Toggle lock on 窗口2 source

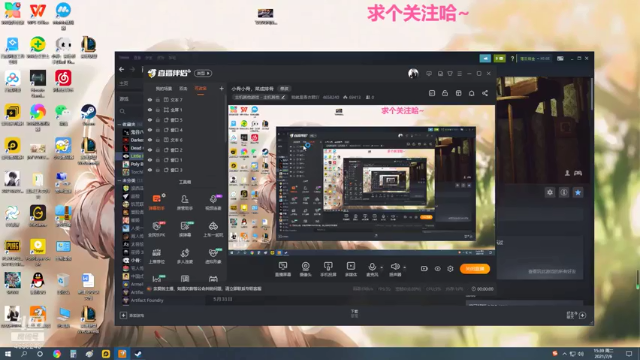158,150
